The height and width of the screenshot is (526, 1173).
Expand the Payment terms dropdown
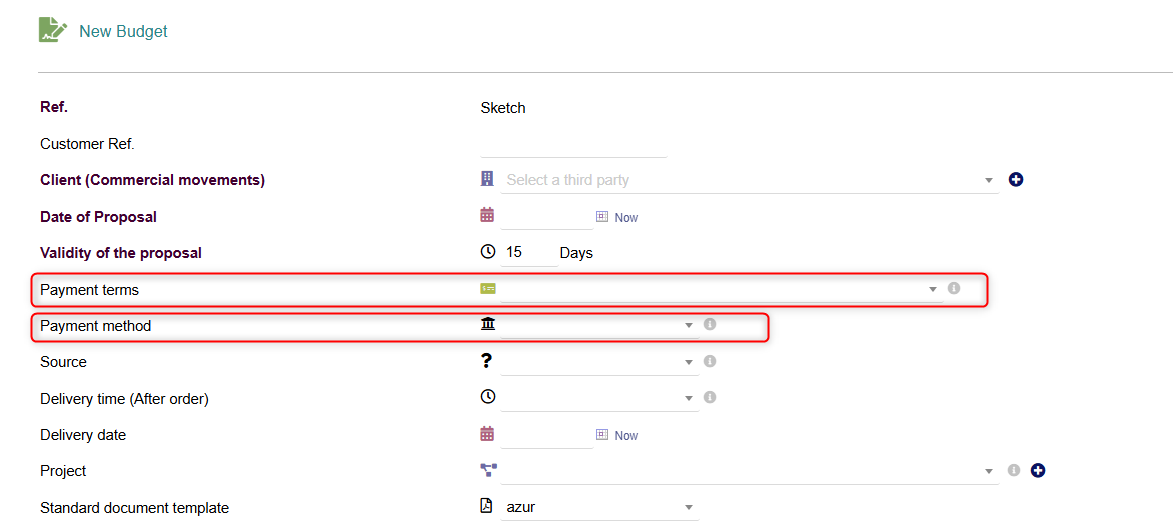click(721, 289)
